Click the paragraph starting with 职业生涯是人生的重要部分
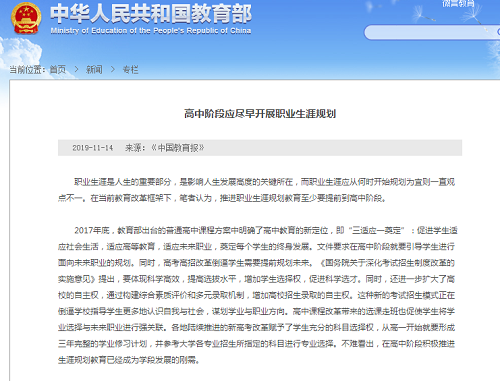The image size is (500, 381). click(x=257, y=190)
